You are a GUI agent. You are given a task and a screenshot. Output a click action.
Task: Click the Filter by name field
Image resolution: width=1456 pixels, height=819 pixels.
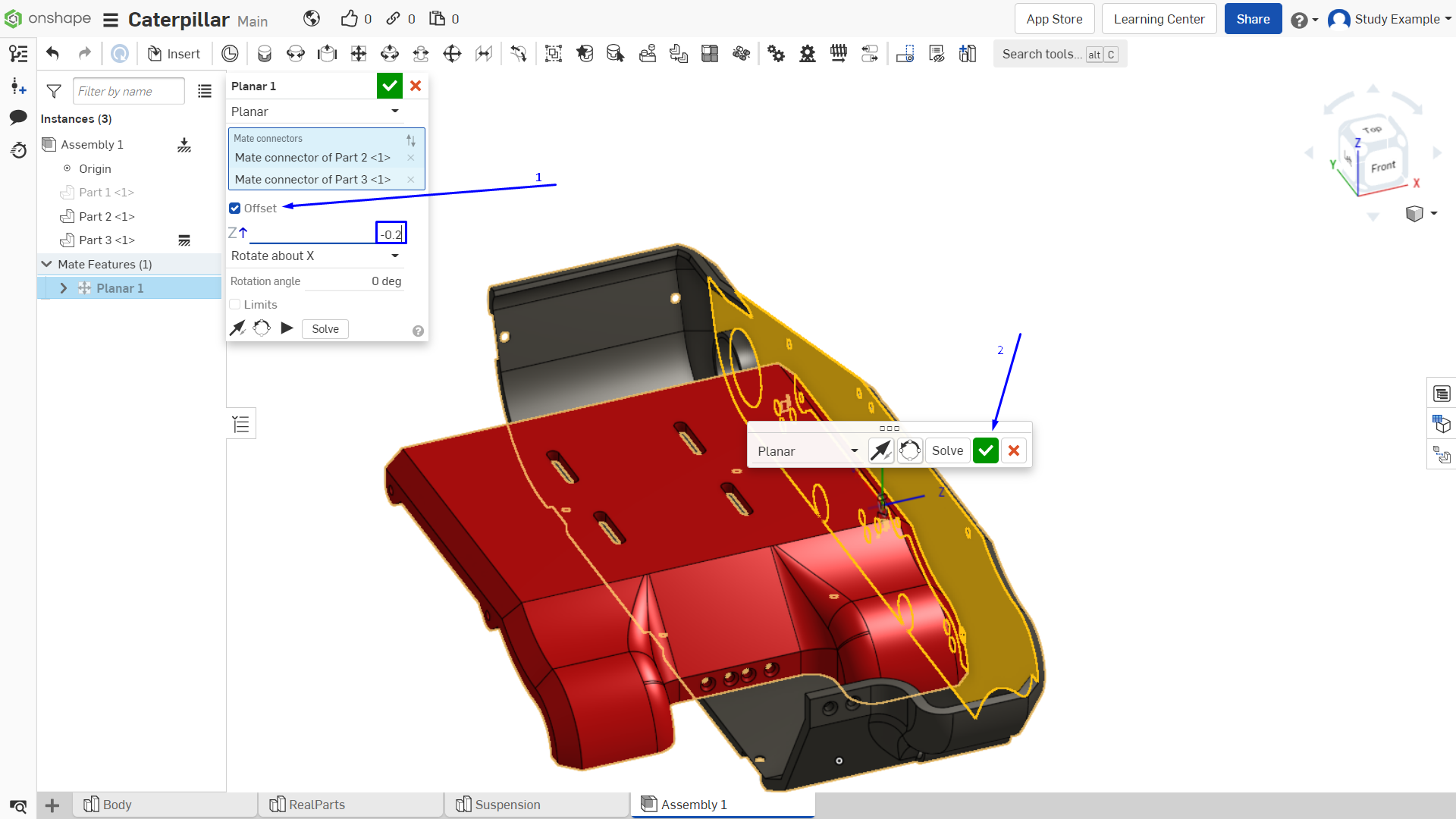129,92
